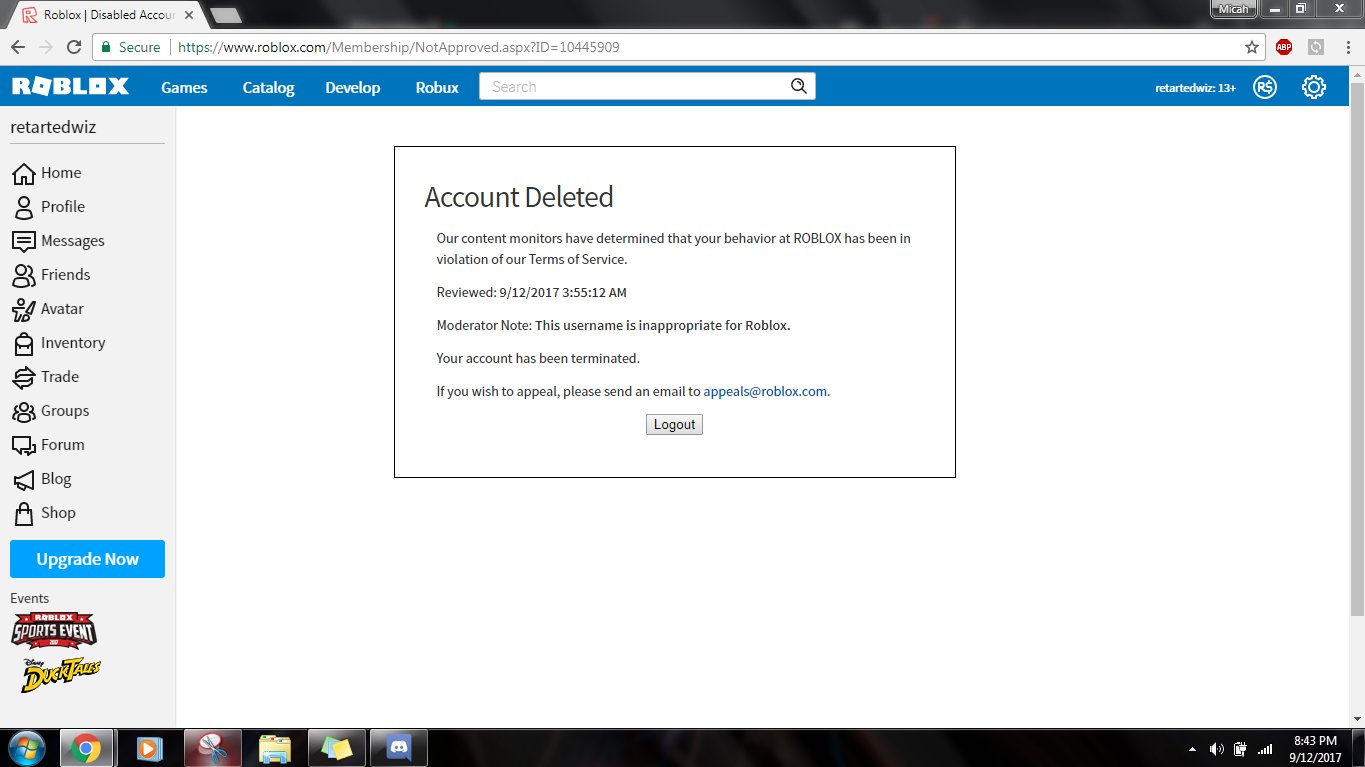Open the Blog megaphone icon in the sidebar

tap(24, 479)
